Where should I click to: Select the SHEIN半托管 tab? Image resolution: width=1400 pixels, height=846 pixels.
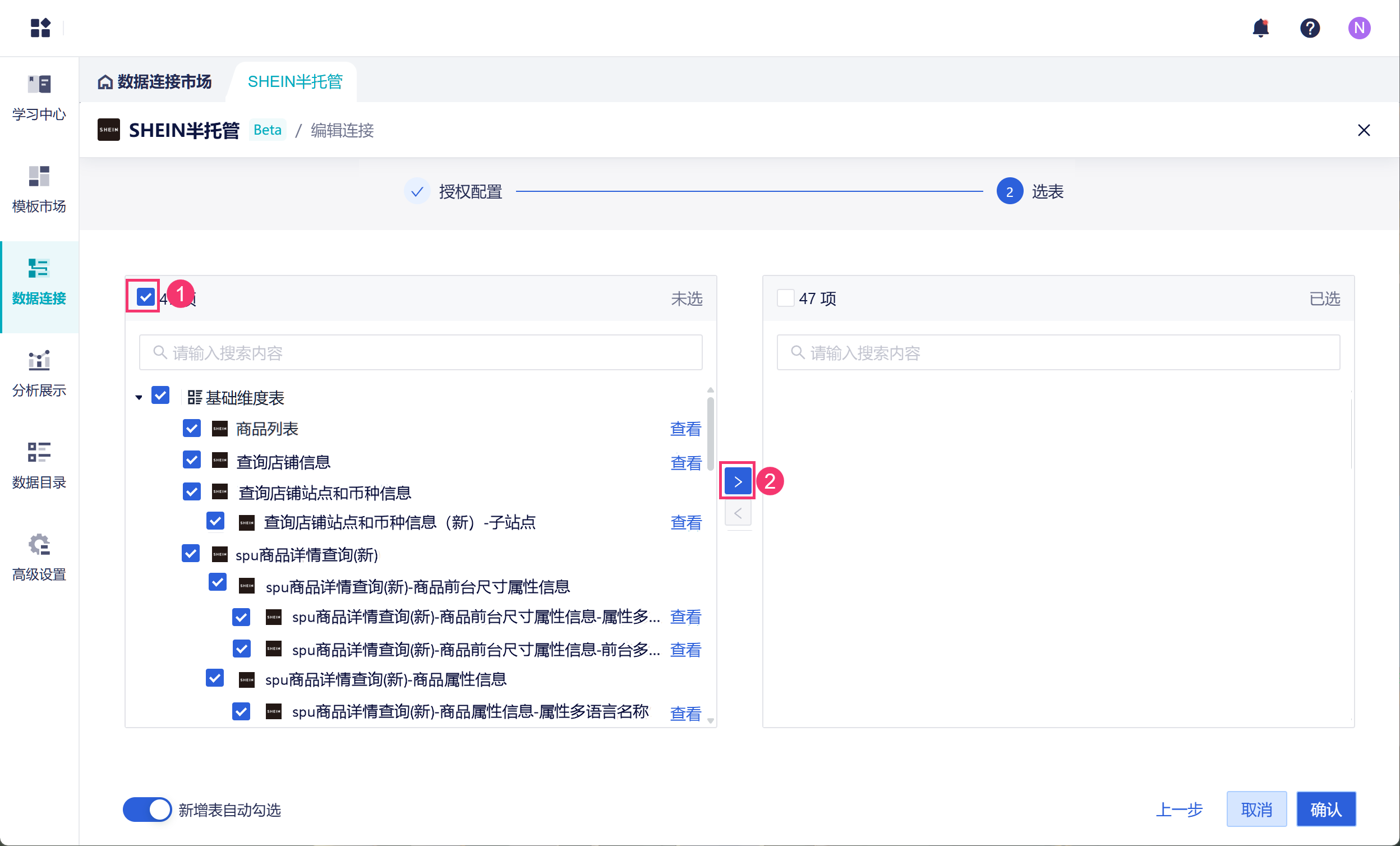click(295, 82)
